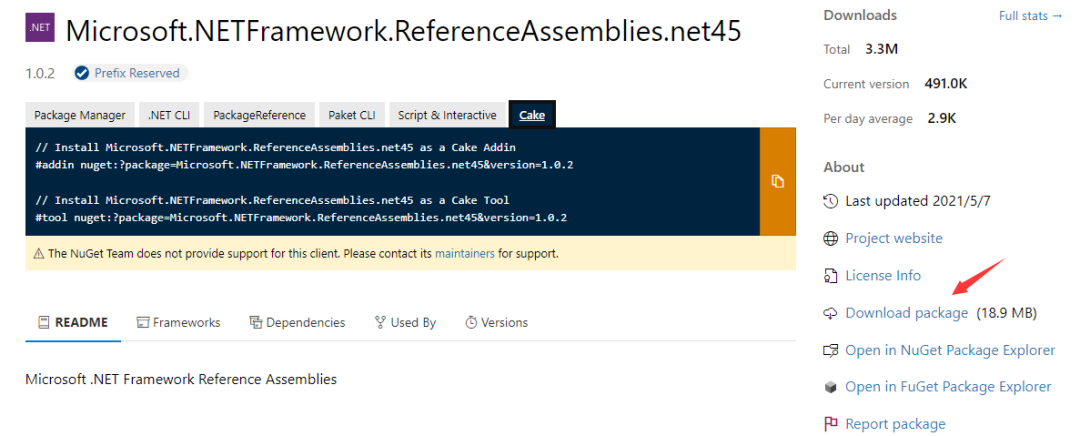Click the Downloads section heading
The height and width of the screenshot is (436, 1080).
point(860,14)
